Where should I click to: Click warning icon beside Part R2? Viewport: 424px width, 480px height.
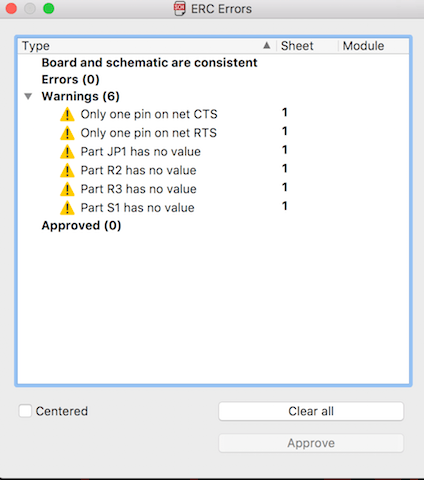(x=67, y=170)
